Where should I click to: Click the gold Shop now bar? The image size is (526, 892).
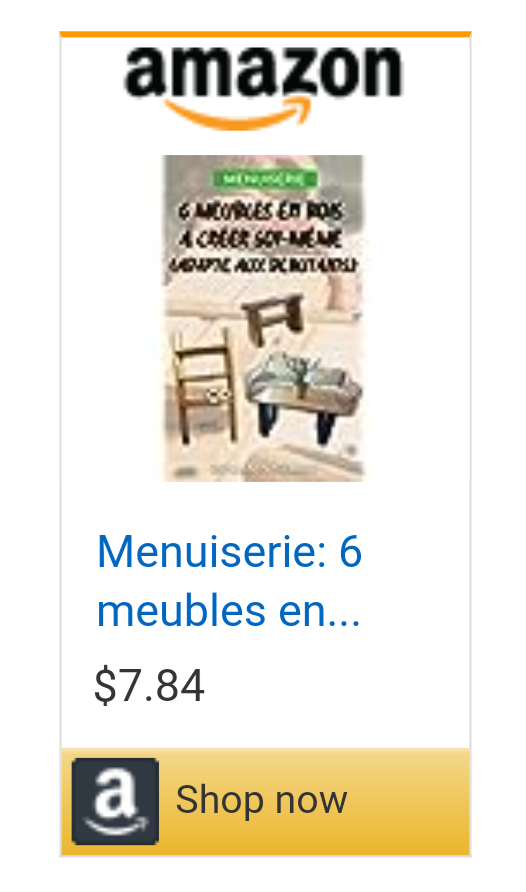266,802
